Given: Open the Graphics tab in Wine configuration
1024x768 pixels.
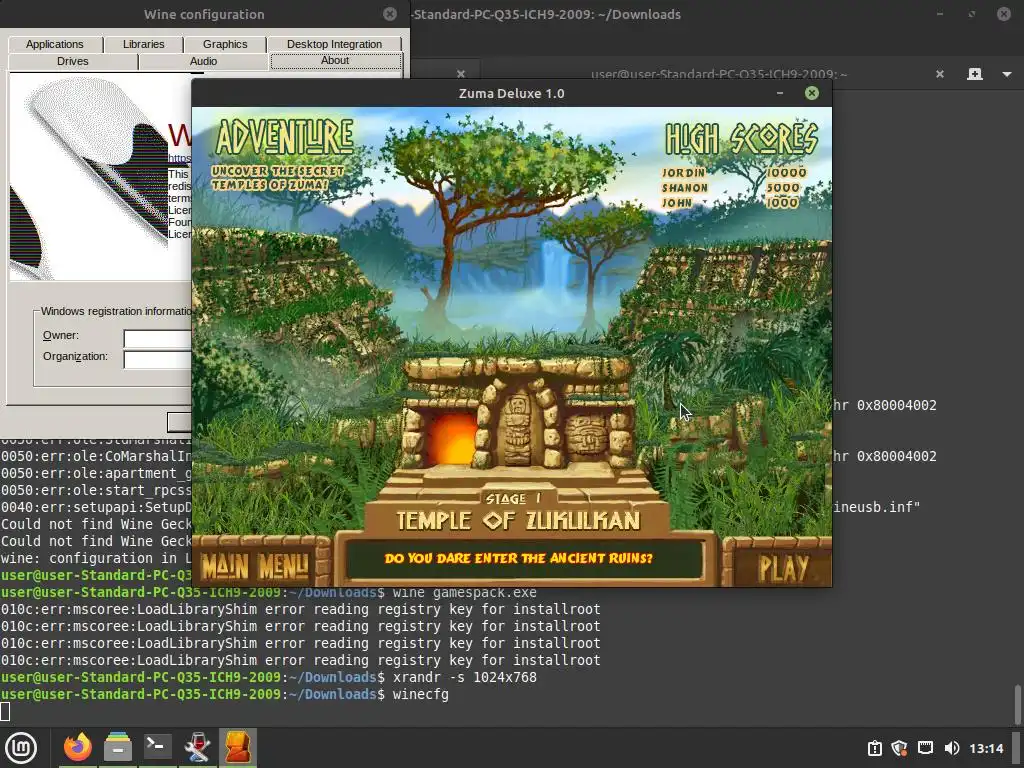Looking at the screenshot, I should point(225,44).
